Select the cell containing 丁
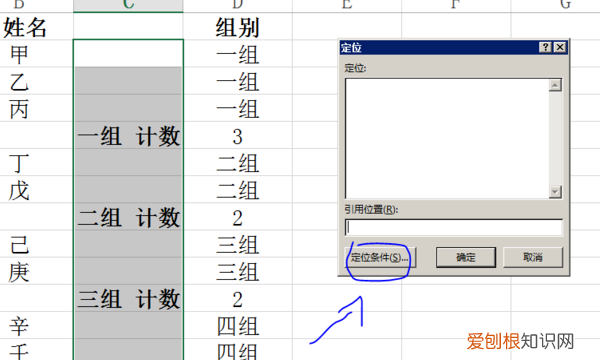The height and width of the screenshot is (360, 600). (x=36, y=163)
